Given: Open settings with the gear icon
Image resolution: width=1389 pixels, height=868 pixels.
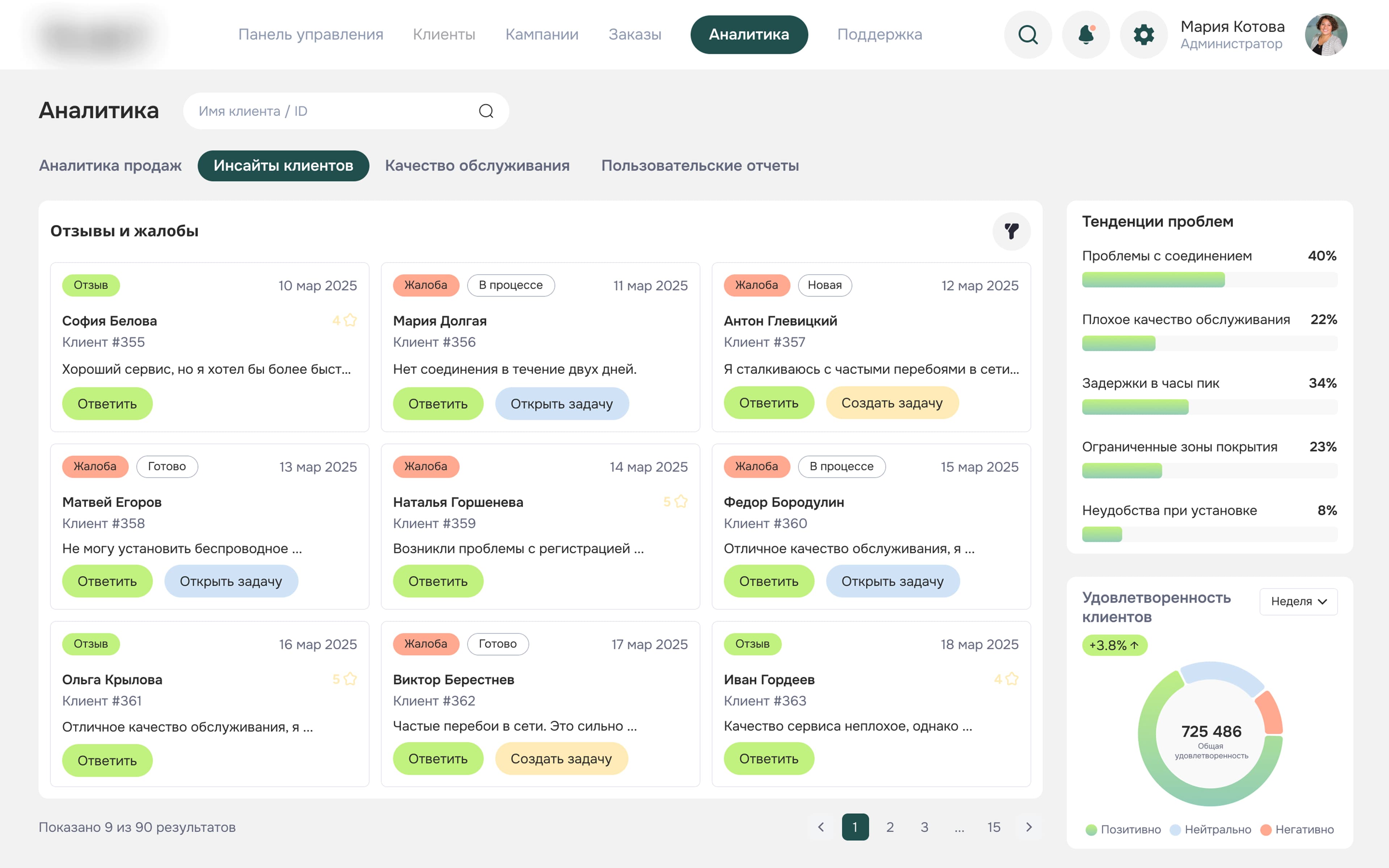Looking at the screenshot, I should coord(1143,34).
